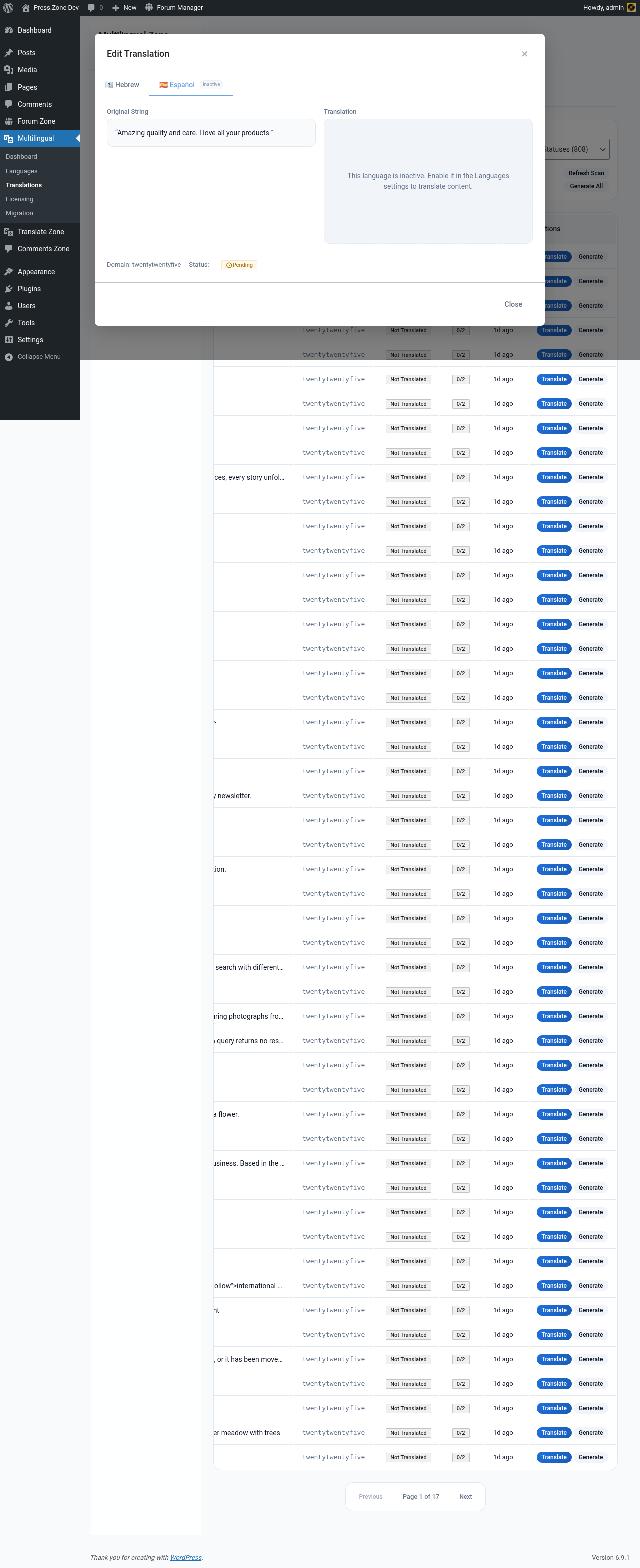Click the Plugins plug icon
This screenshot has height=1568, width=640.
[9, 289]
